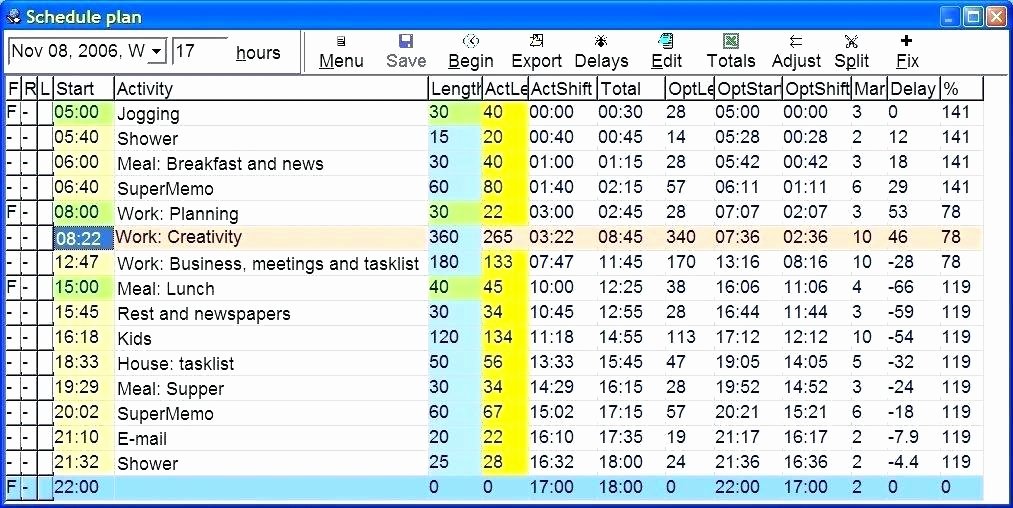The image size is (1013, 508).
Task: Open the Menu toolbar button
Action: pyautogui.click(x=341, y=52)
